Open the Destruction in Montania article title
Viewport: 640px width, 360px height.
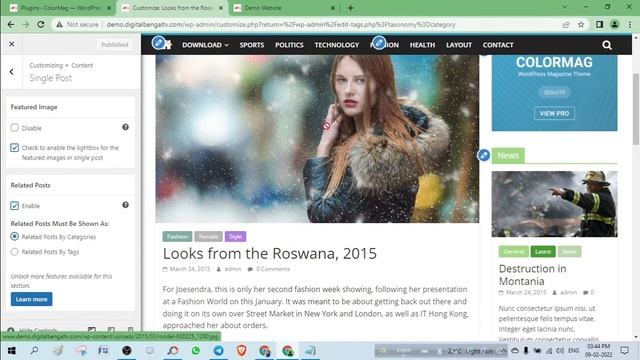tap(532, 275)
